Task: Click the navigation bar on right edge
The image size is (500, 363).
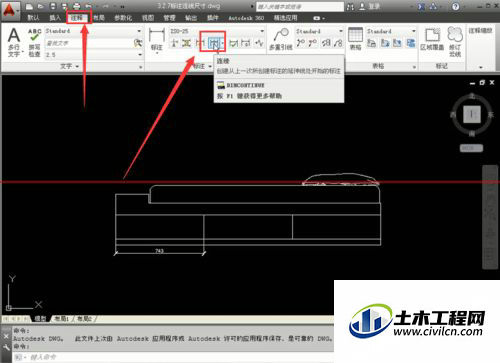Action: point(490,217)
